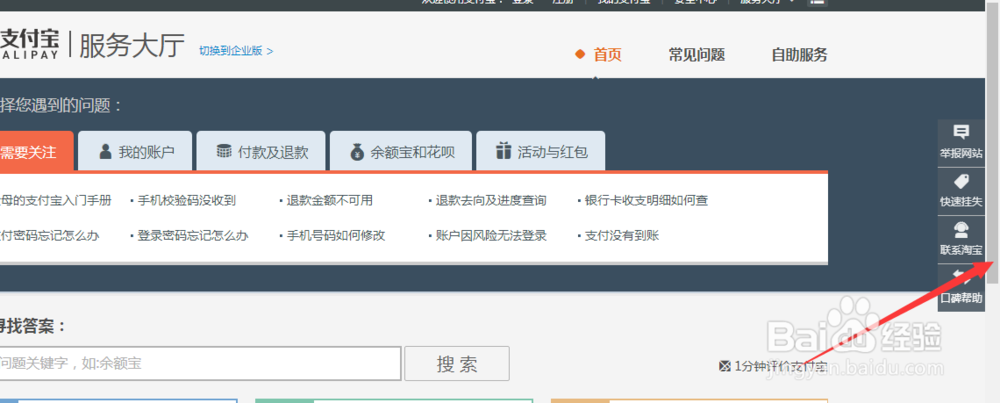Click the 搜索 button
Image resolution: width=1000 pixels, height=403 pixels.
click(457, 363)
